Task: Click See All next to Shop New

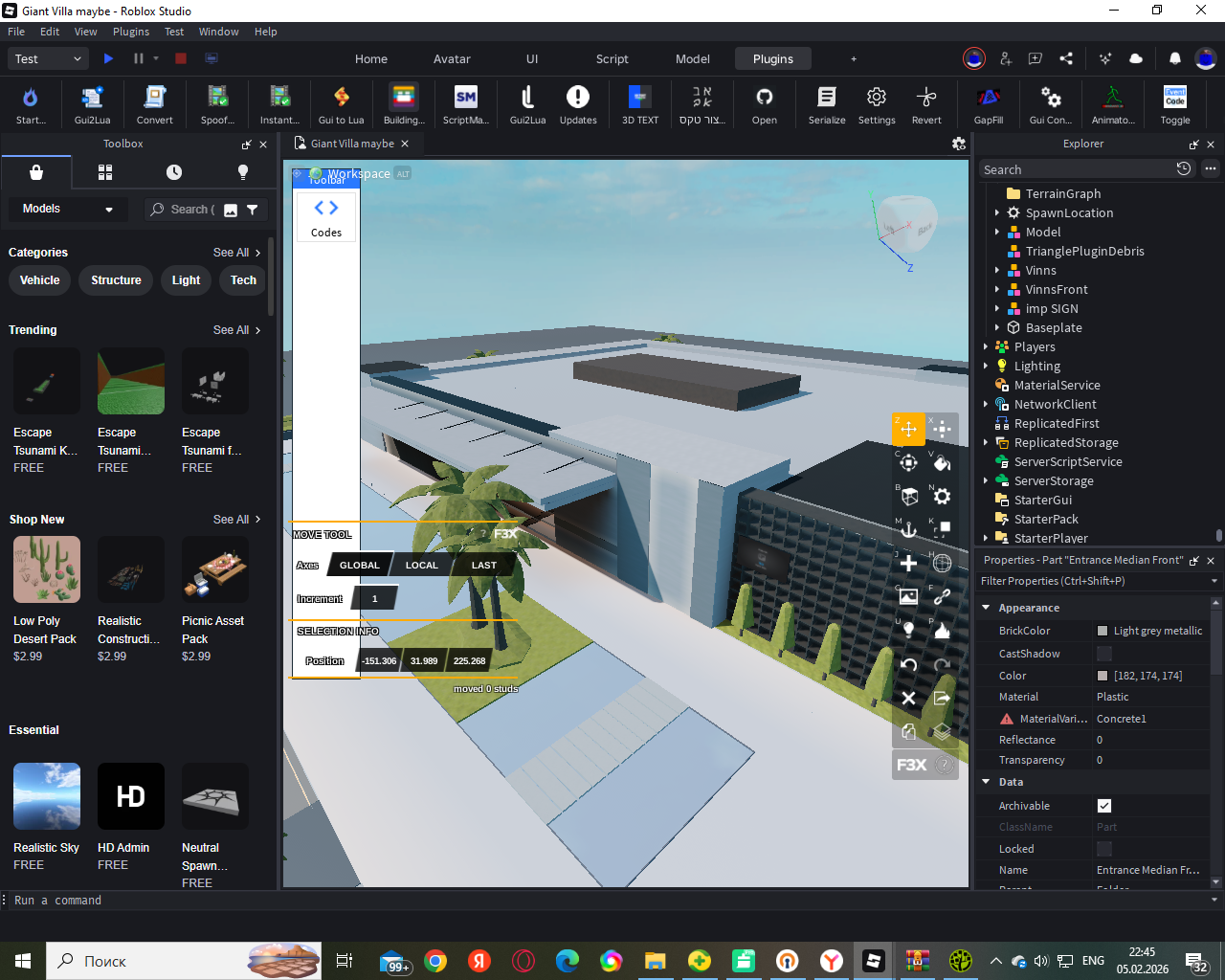Action: click(236, 520)
